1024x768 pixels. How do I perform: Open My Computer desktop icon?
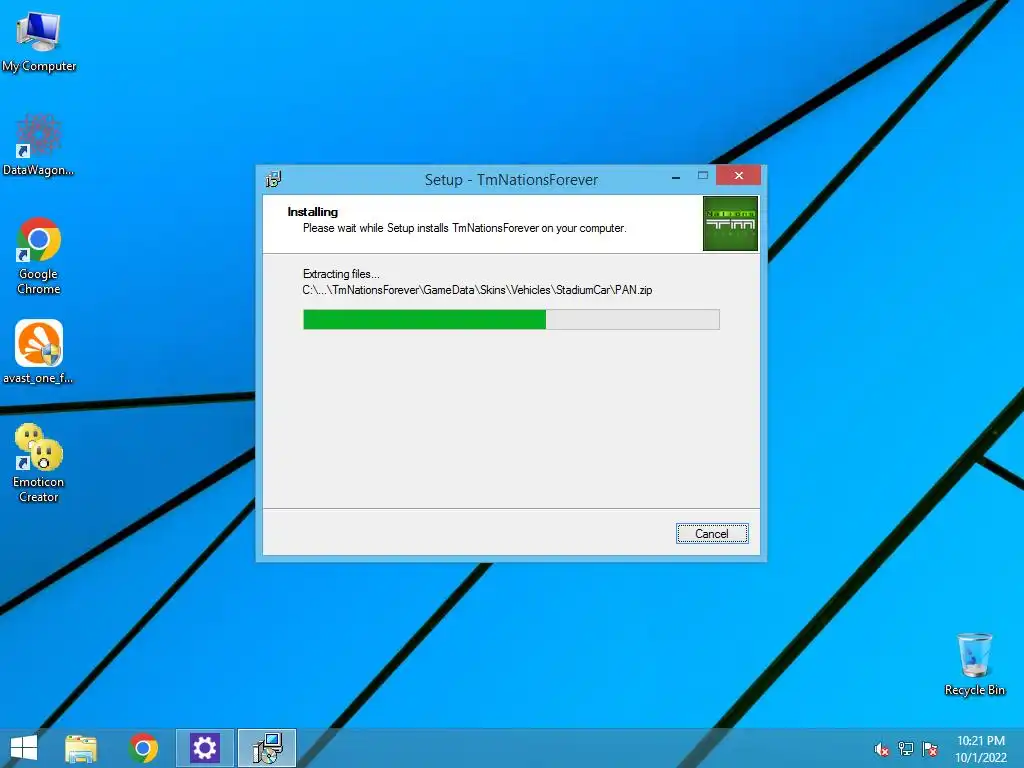(39, 40)
